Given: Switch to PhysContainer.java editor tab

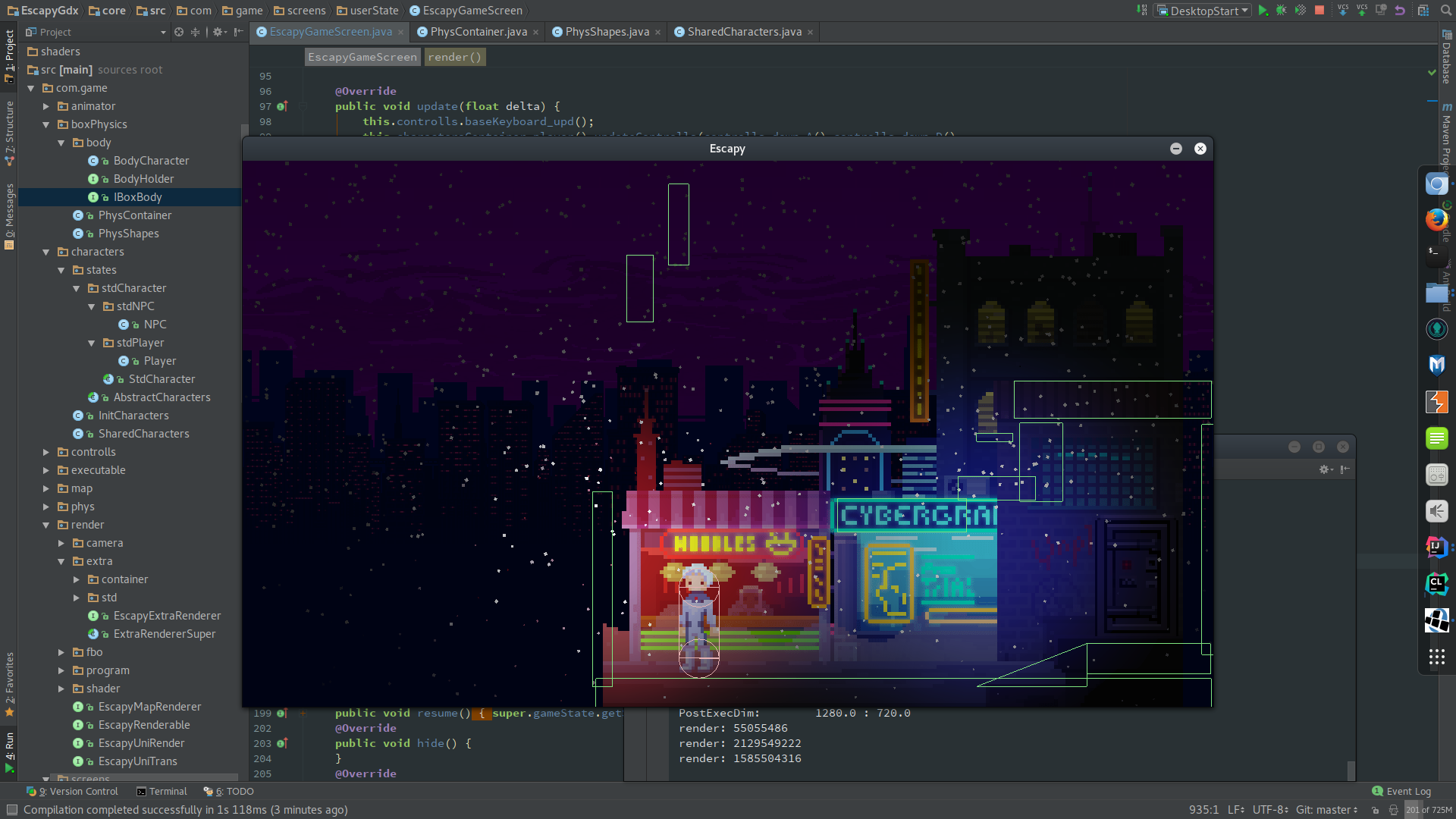Looking at the screenshot, I should pos(478,32).
